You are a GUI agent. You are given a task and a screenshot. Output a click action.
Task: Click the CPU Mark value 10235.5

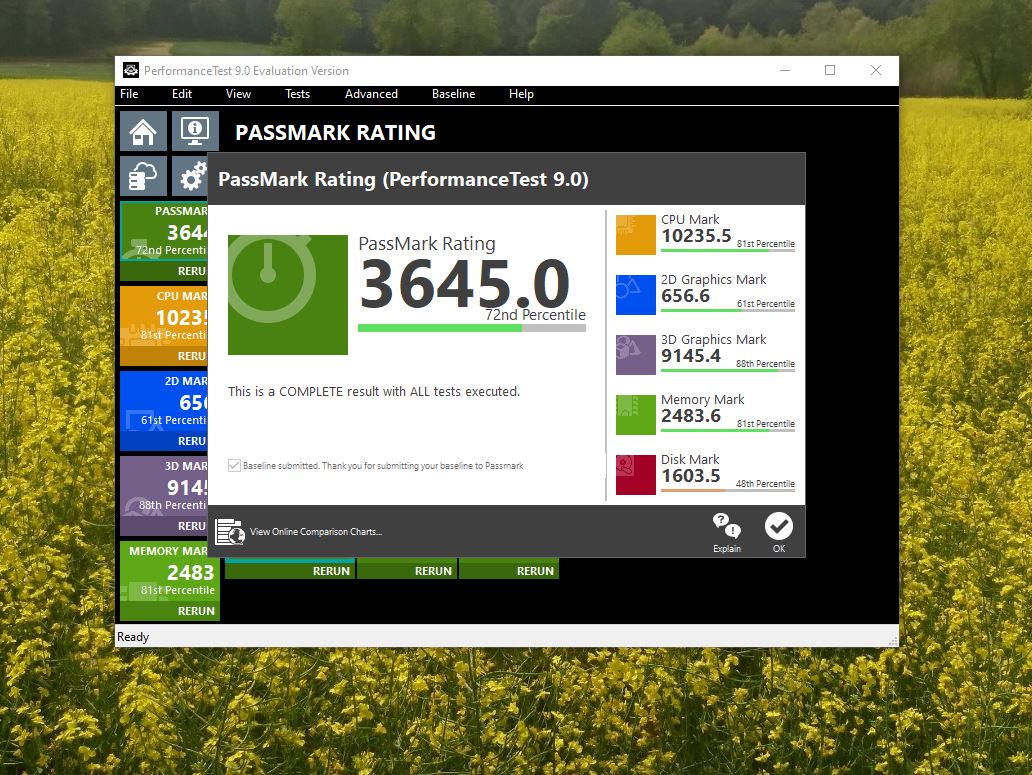696,236
